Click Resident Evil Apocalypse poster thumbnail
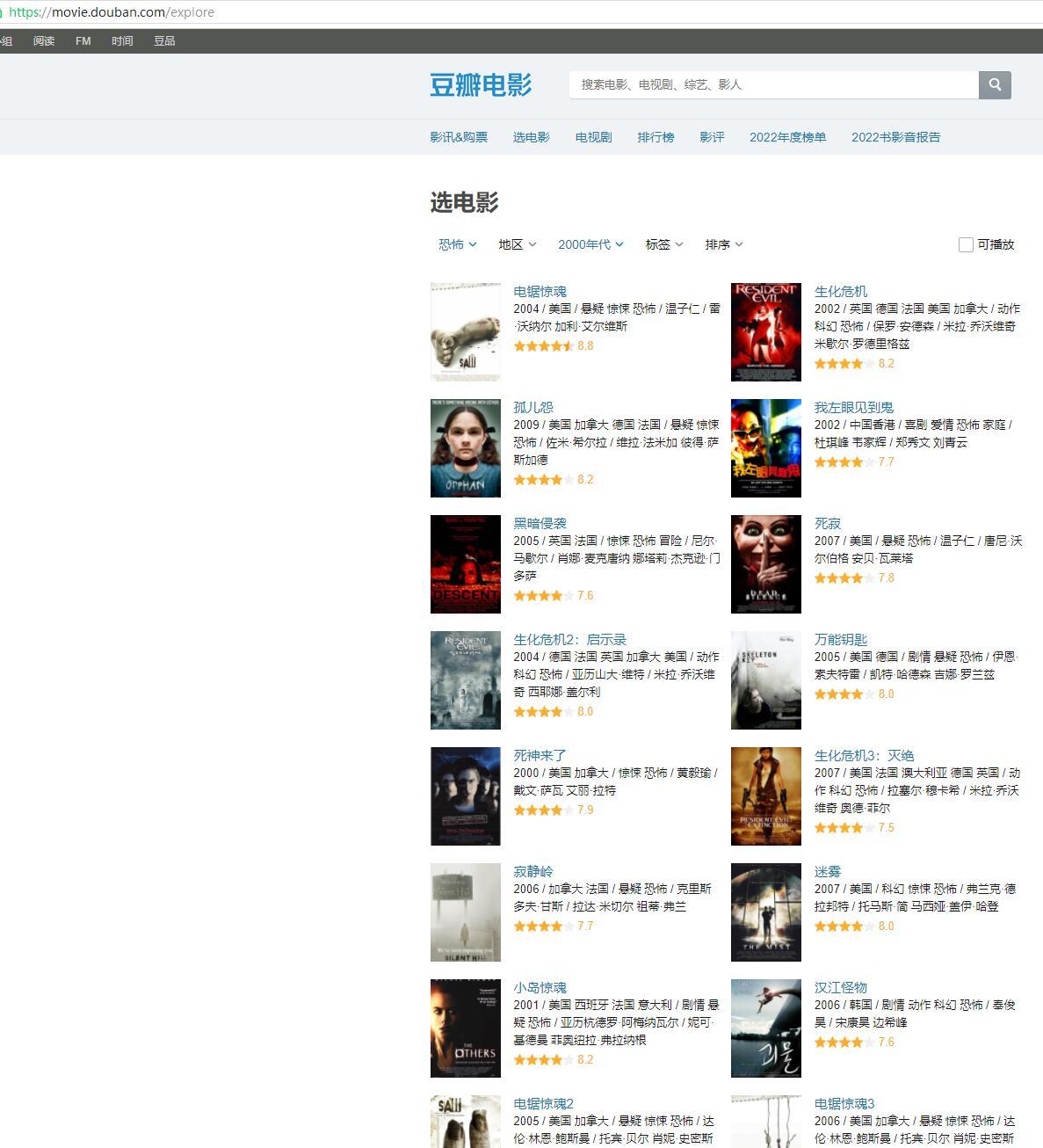 pyautogui.click(x=466, y=680)
